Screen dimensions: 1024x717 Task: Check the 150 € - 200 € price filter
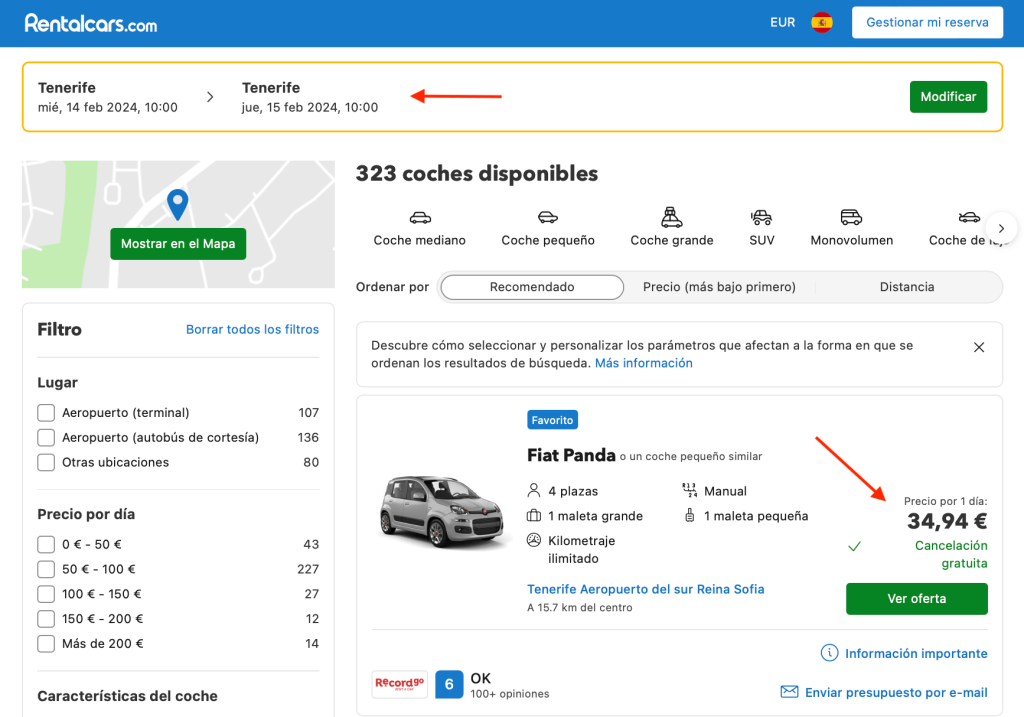click(x=46, y=619)
